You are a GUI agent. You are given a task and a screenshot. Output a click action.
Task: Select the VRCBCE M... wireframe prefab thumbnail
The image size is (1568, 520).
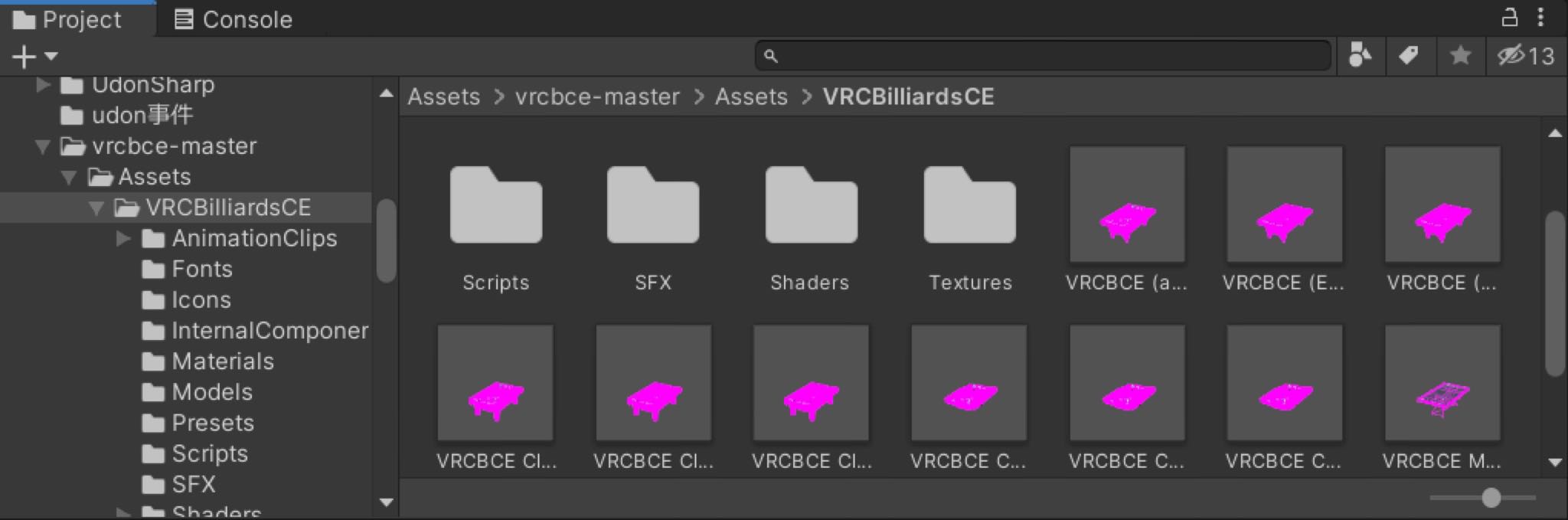pos(1442,383)
